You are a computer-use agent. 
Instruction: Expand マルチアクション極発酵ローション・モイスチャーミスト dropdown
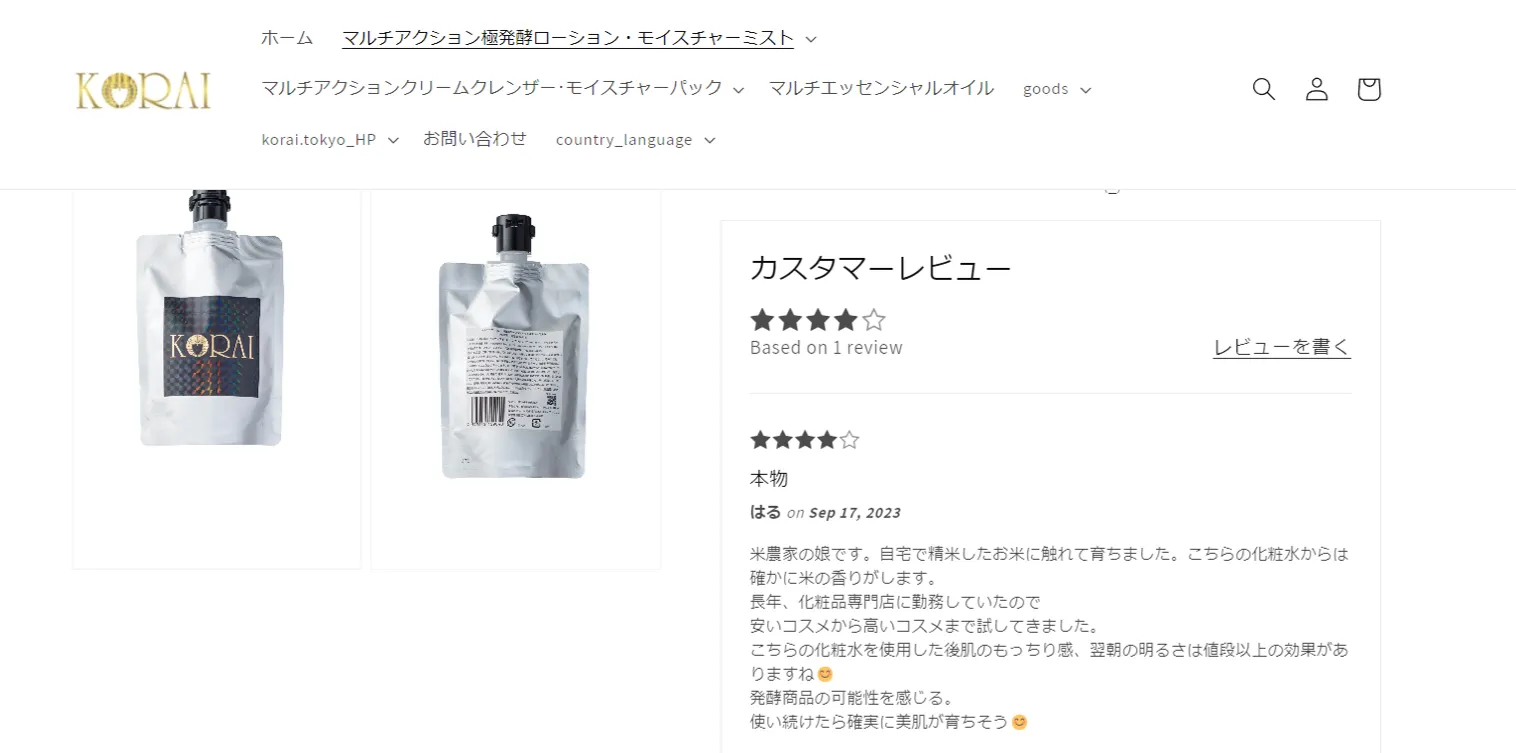[580, 38]
